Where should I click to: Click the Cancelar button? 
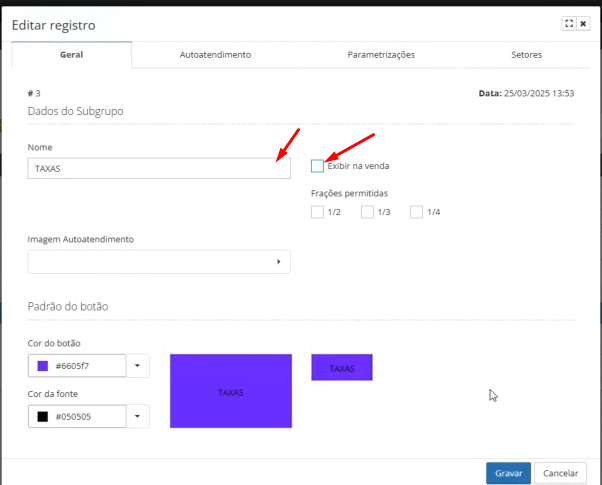coord(560,473)
